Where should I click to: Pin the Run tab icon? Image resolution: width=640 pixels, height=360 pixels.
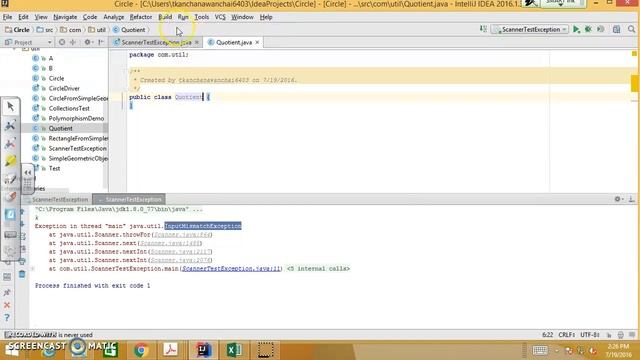[x=7, y=292]
